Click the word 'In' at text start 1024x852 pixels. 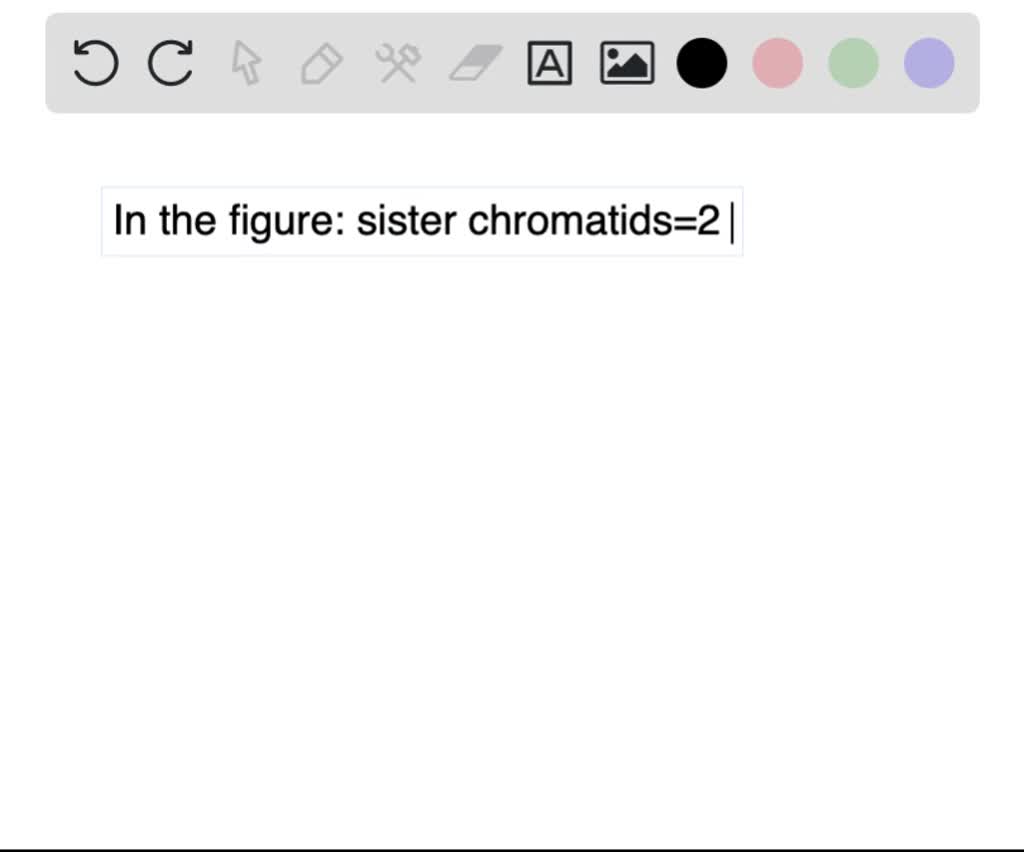pyautogui.click(x=129, y=221)
